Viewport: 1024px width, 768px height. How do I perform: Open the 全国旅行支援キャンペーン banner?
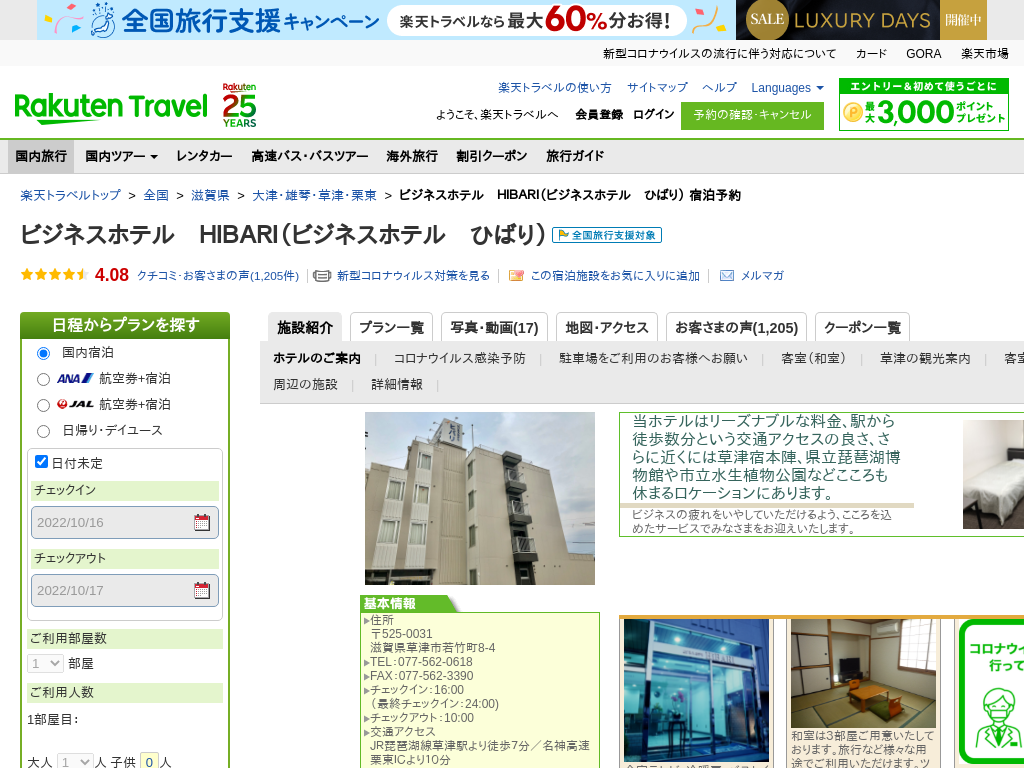pos(385,20)
